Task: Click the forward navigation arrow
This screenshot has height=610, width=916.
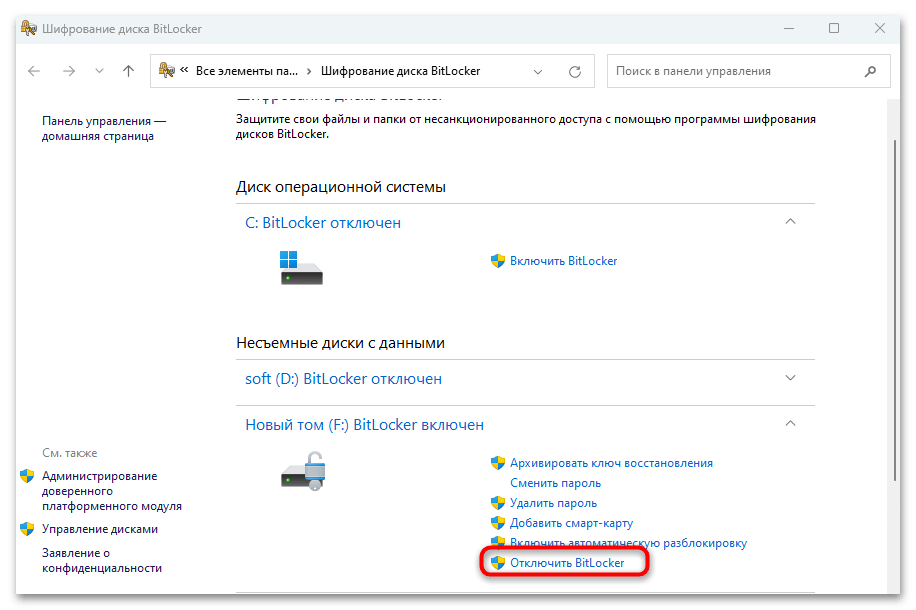Action: [68, 70]
